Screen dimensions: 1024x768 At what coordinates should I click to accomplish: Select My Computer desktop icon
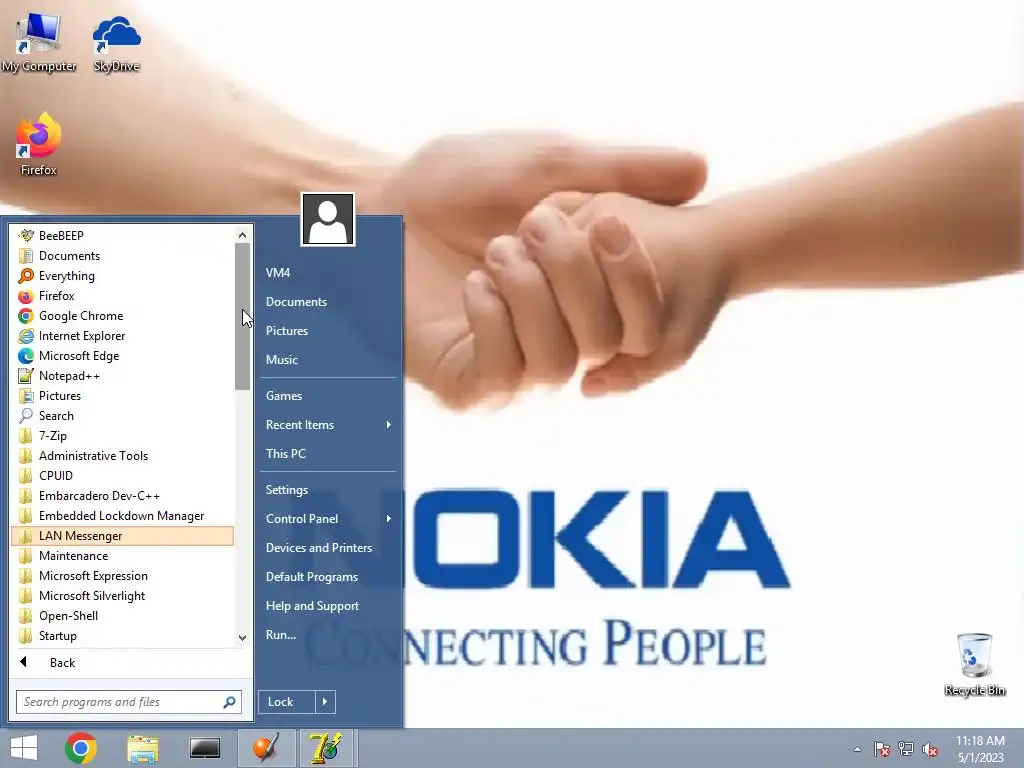(x=39, y=42)
